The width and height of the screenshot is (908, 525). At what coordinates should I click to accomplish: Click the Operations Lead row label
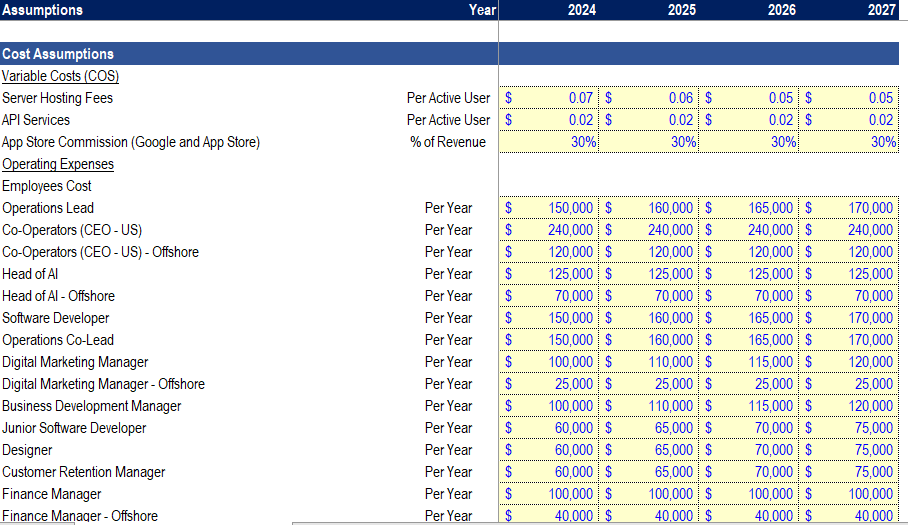pyautogui.click(x=47, y=208)
